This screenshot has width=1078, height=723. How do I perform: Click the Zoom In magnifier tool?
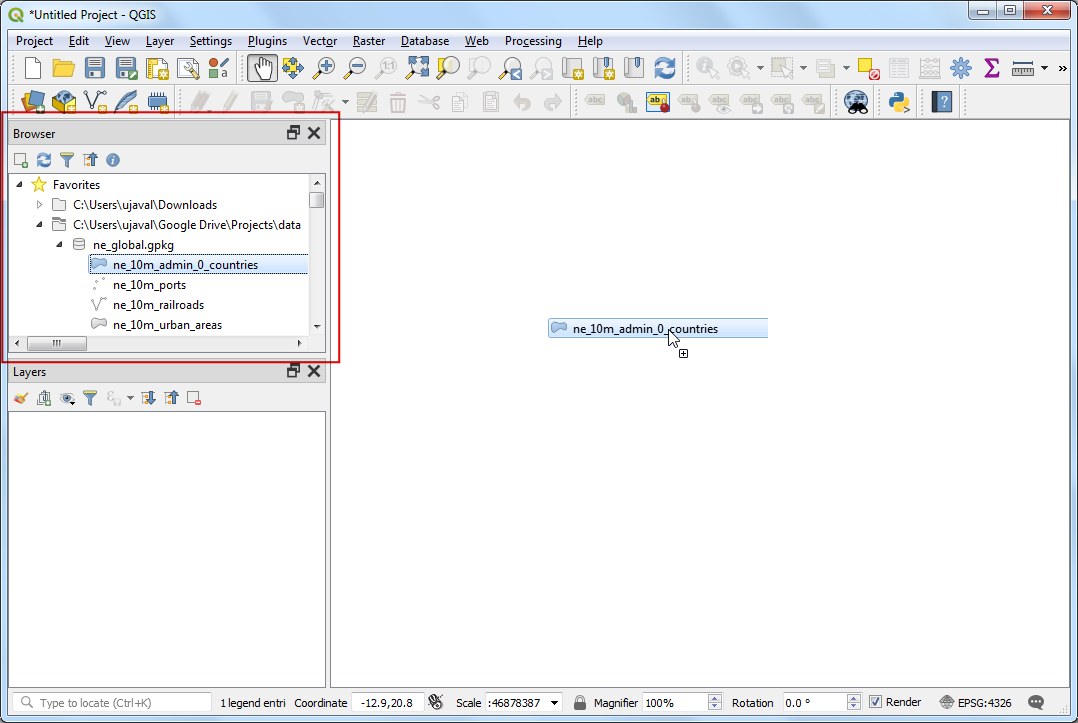coord(324,68)
